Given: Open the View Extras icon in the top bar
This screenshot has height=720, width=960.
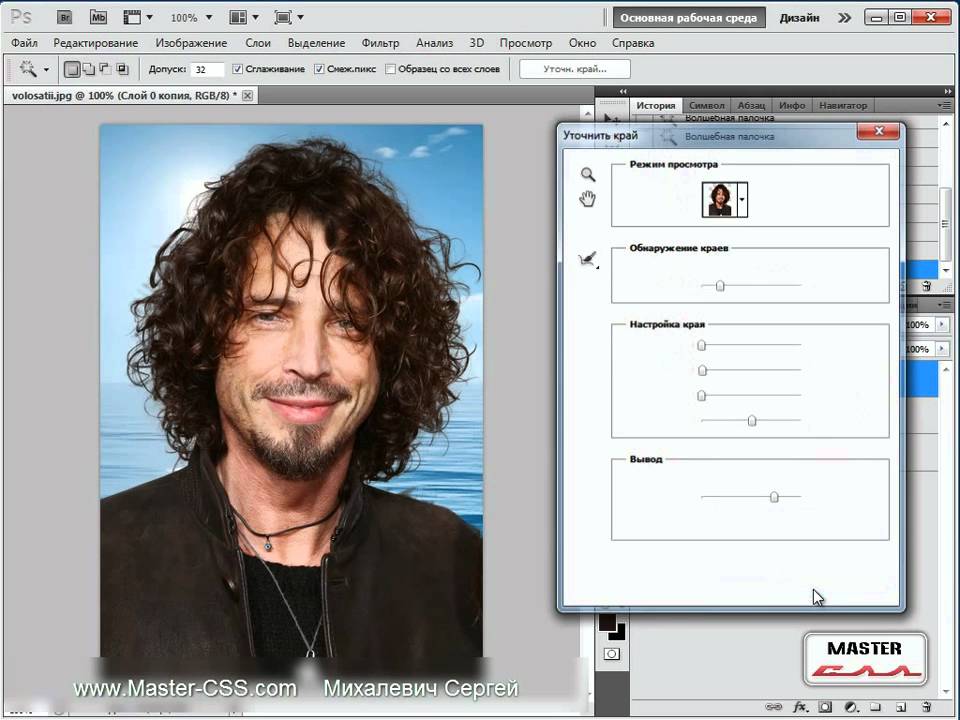Looking at the screenshot, I should pos(132,17).
